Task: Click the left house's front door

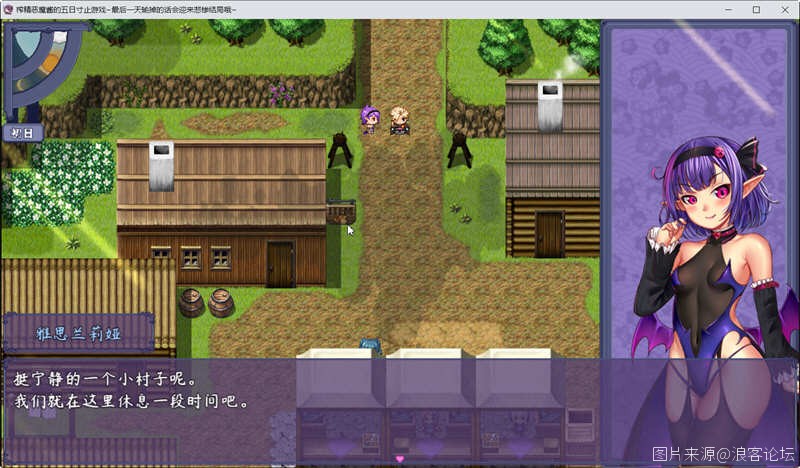Action: click(x=280, y=263)
